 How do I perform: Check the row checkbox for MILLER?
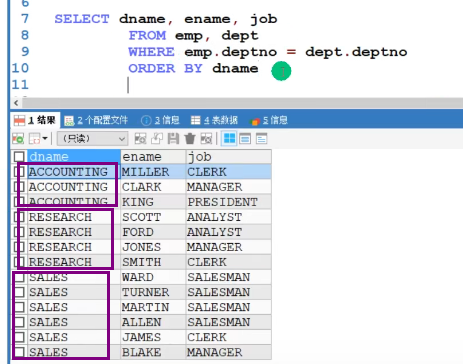click(x=19, y=172)
